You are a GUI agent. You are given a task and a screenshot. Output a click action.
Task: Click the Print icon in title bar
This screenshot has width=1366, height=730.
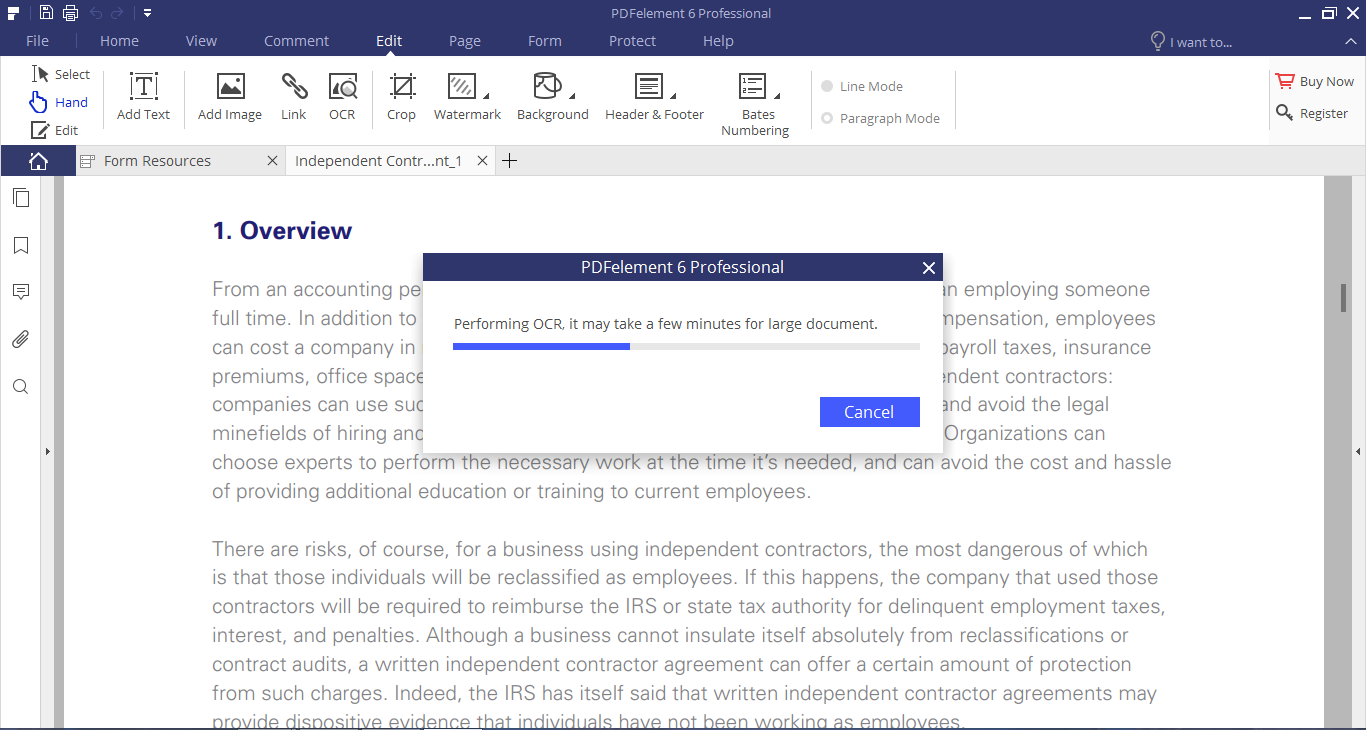pos(70,13)
